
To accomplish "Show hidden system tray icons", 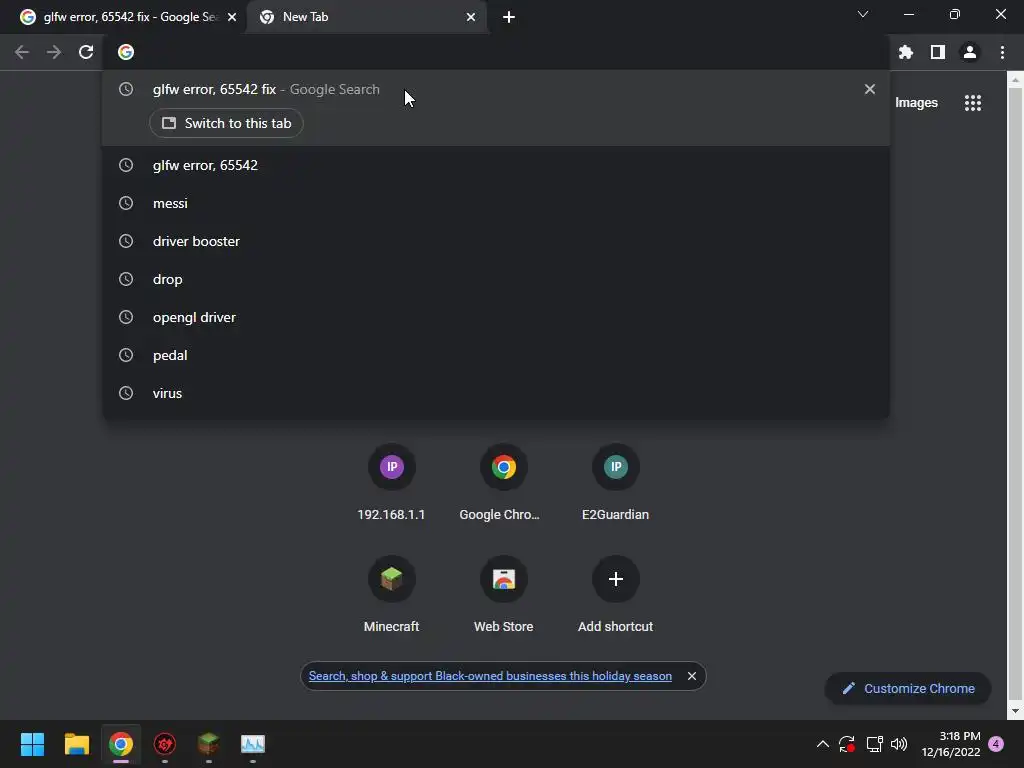I will [823, 744].
